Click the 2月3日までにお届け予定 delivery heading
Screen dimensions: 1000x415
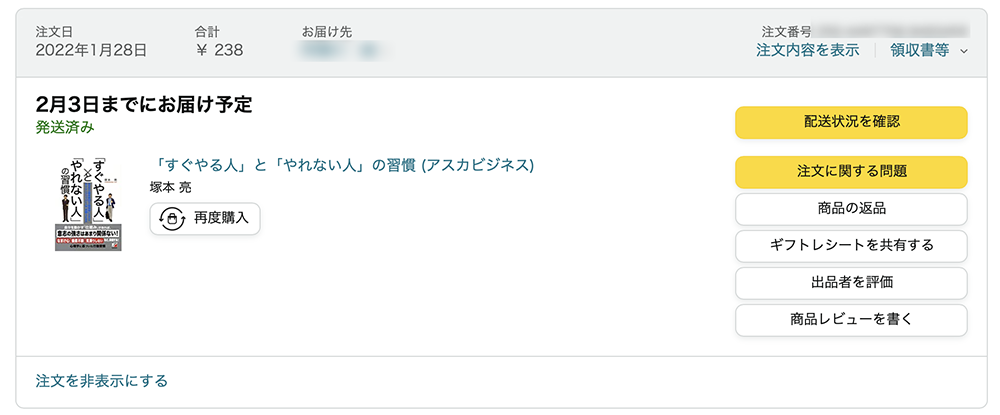[x=144, y=105]
